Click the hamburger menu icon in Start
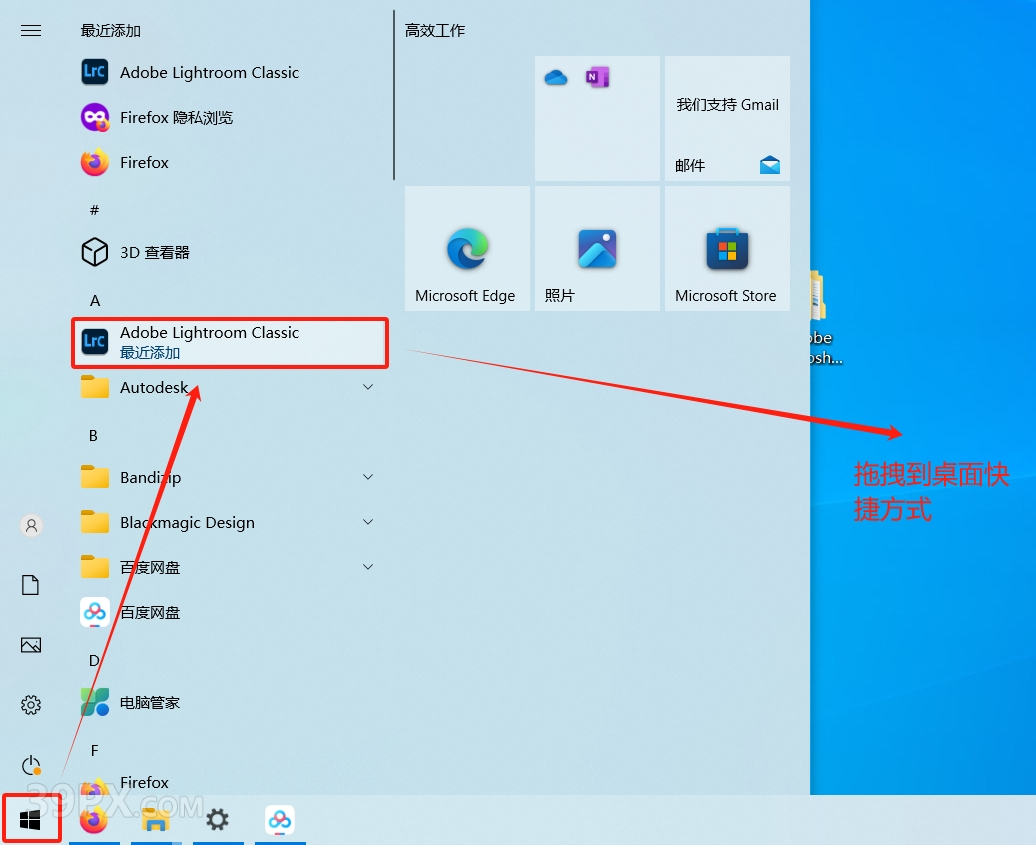 31,30
